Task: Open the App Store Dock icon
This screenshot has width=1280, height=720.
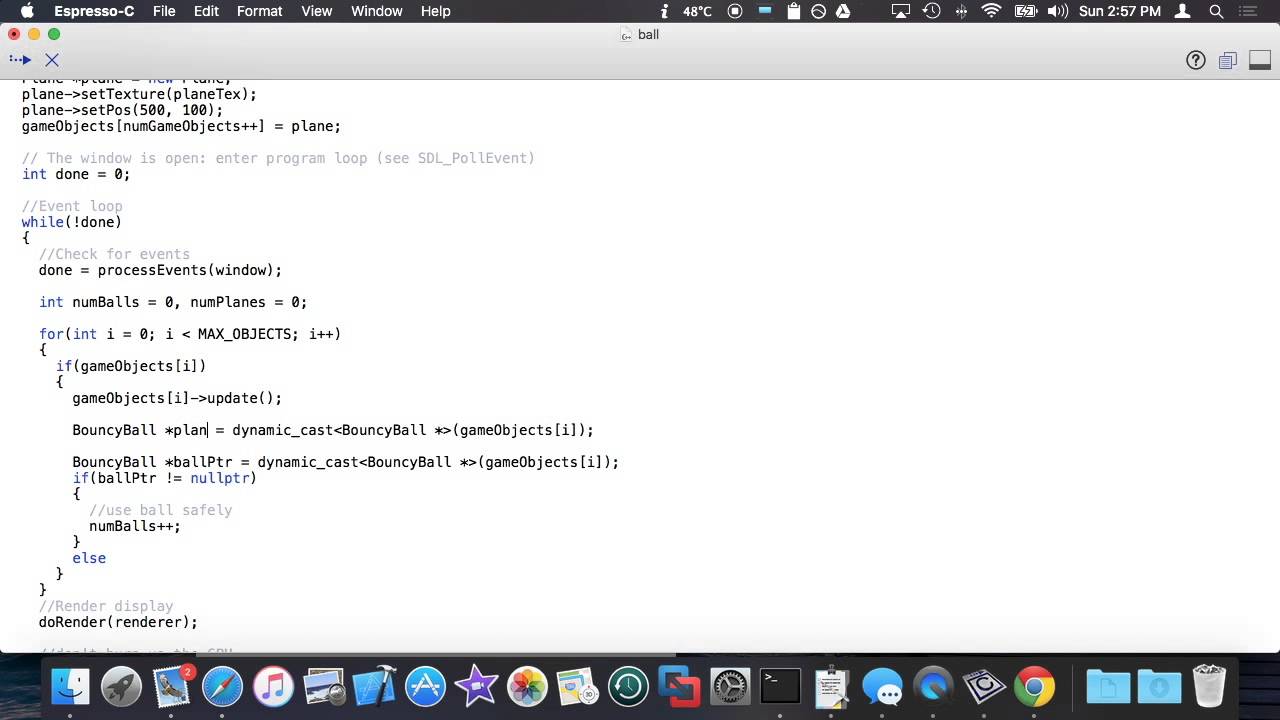Action: [425, 687]
